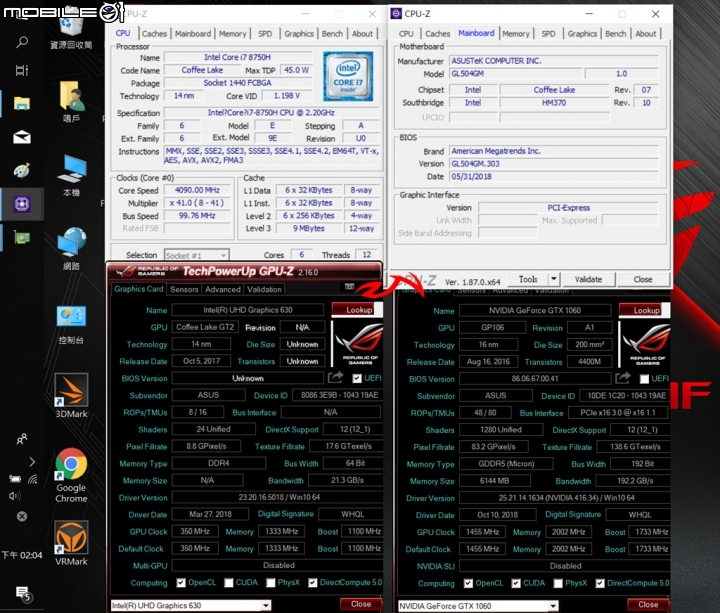Open Task View on the taskbar

[x=22, y=70]
